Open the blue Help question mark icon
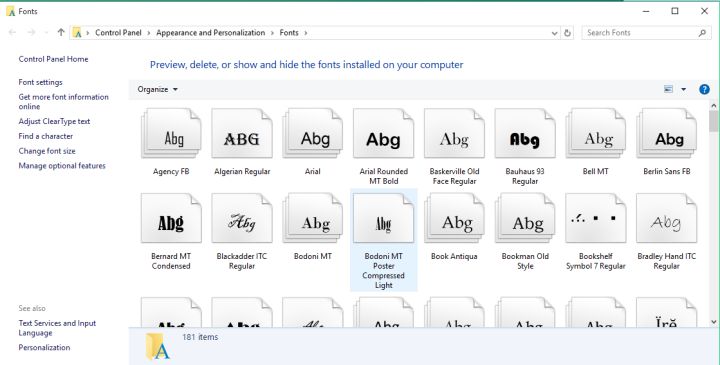720x365 pixels. (x=704, y=89)
